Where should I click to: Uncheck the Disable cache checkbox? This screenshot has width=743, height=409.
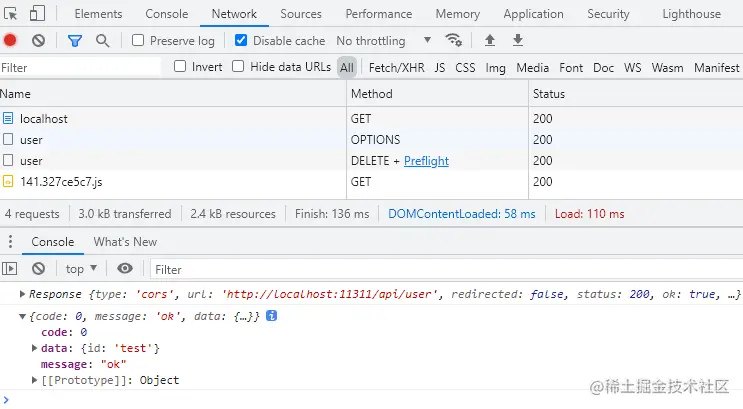(x=241, y=40)
